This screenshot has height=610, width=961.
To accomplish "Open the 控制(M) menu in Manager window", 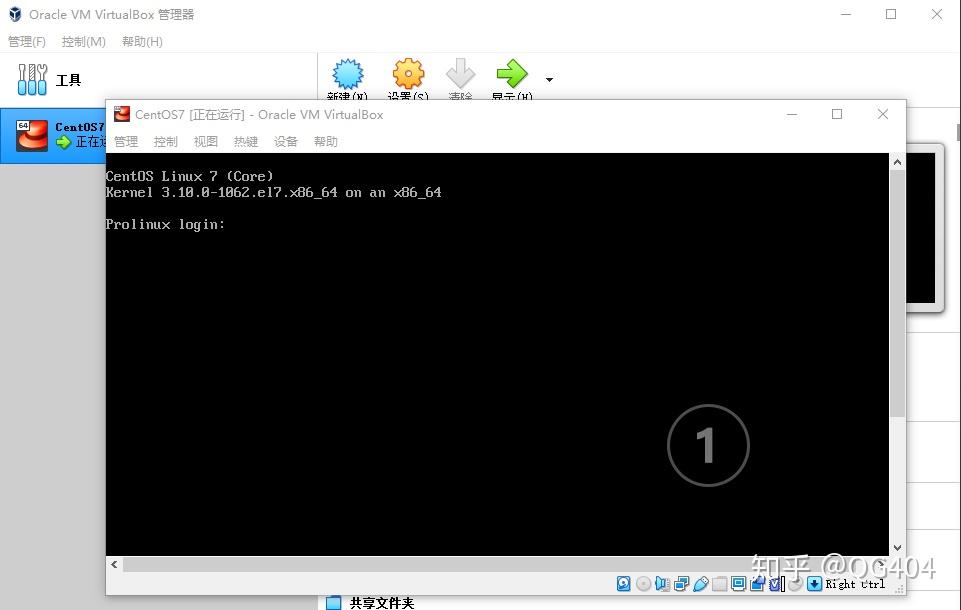I will 84,42.
